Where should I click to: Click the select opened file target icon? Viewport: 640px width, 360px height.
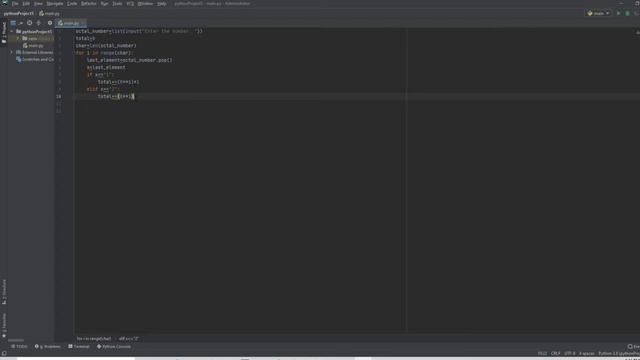coord(30,23)
